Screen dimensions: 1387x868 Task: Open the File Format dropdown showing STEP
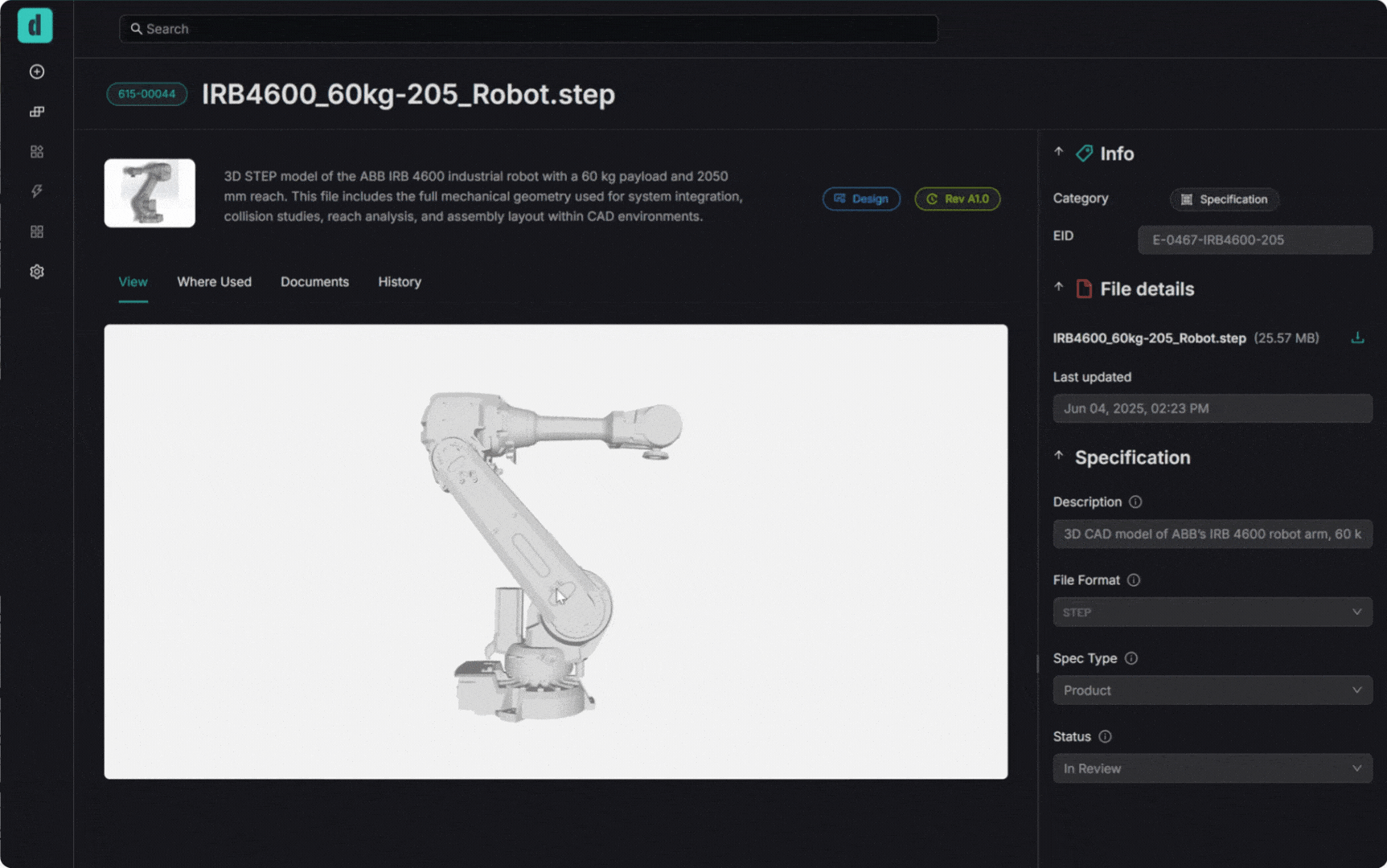[1212, 612]
